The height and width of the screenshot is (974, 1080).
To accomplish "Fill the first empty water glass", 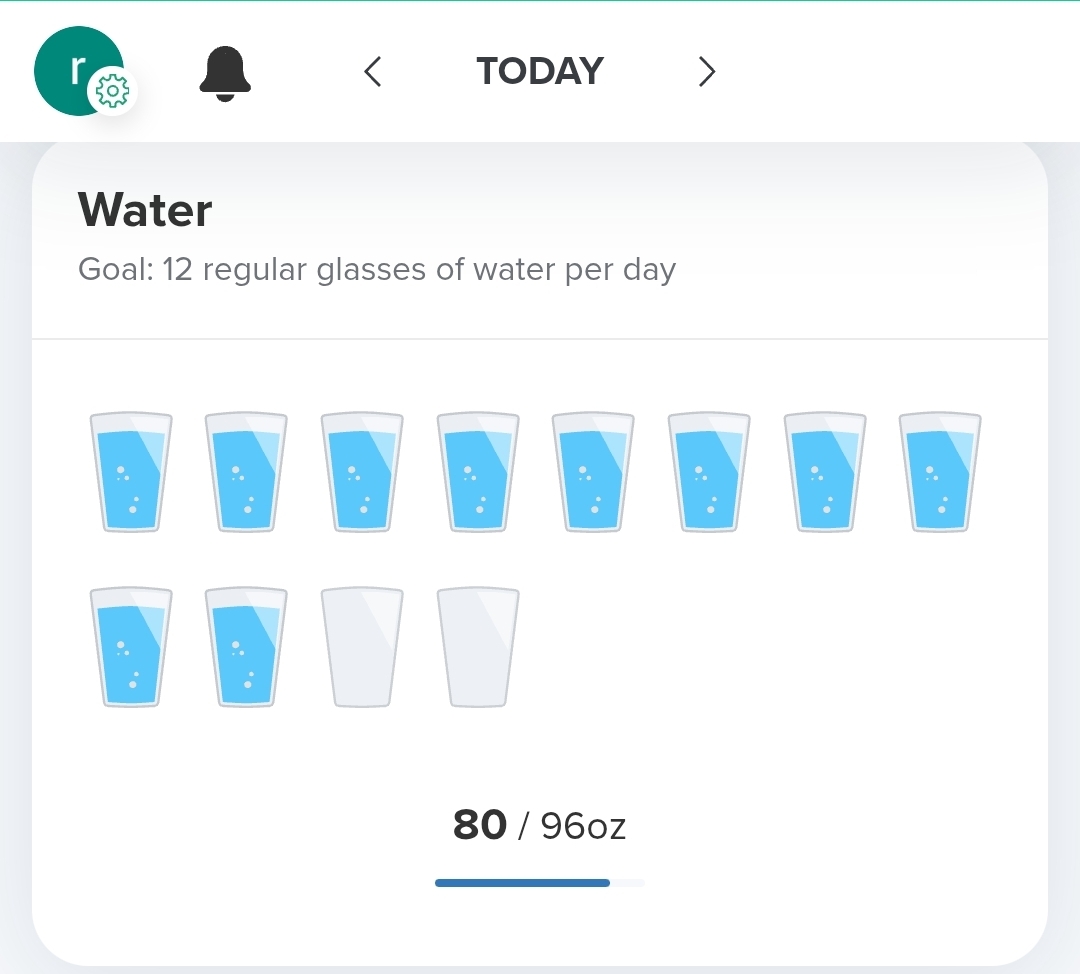I will [x=362, y=647].
